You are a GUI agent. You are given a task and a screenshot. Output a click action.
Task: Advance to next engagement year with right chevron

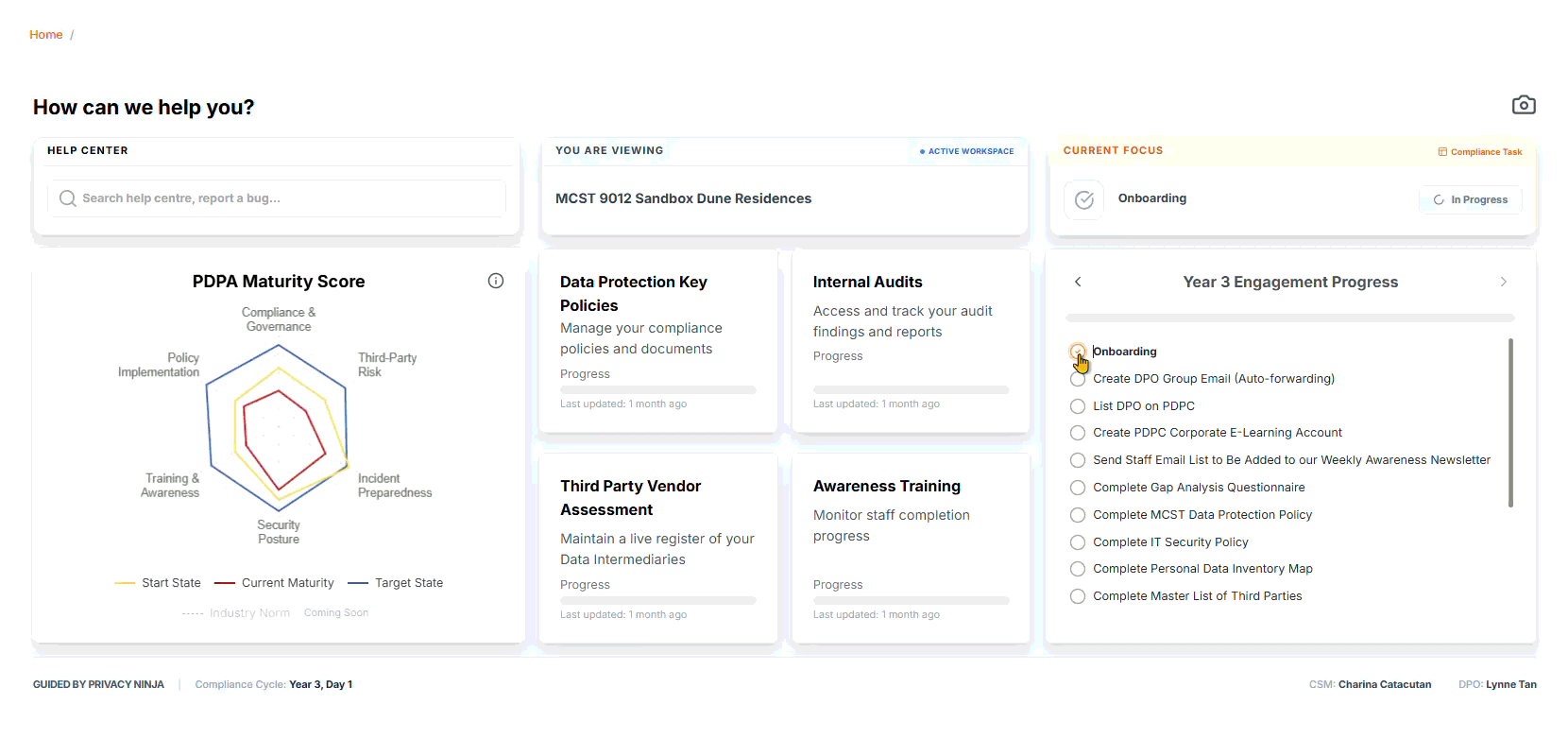tap(1503, 282)
